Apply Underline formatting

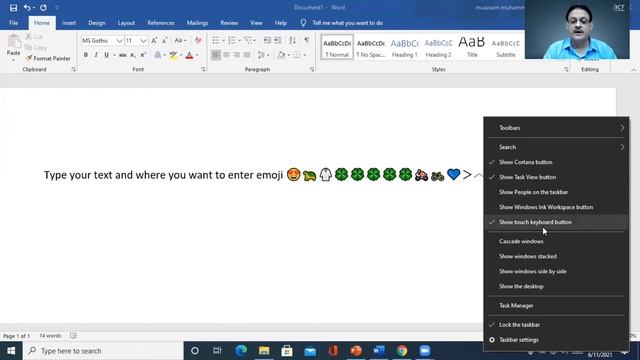107,55
